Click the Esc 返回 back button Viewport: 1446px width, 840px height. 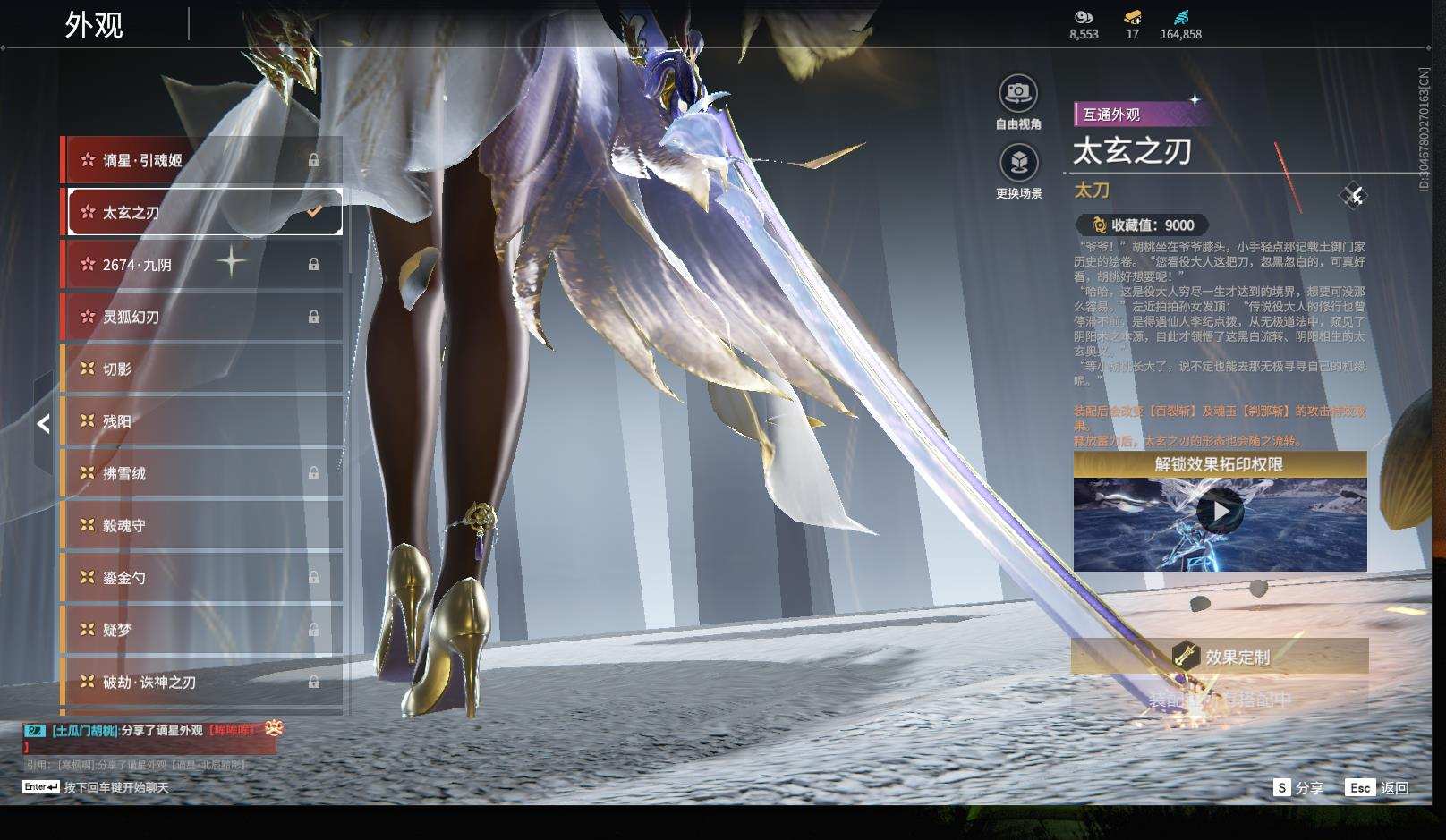tap(1378, 787)
